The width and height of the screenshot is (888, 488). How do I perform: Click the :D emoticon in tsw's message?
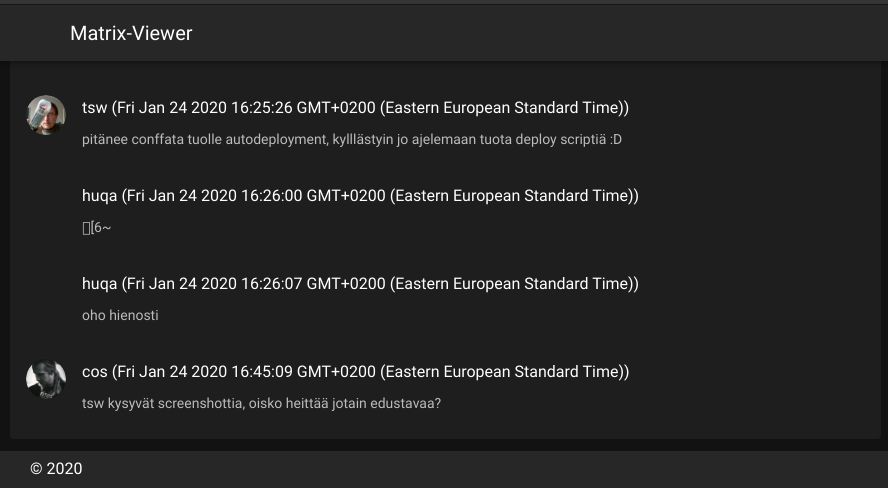(615, 139)
